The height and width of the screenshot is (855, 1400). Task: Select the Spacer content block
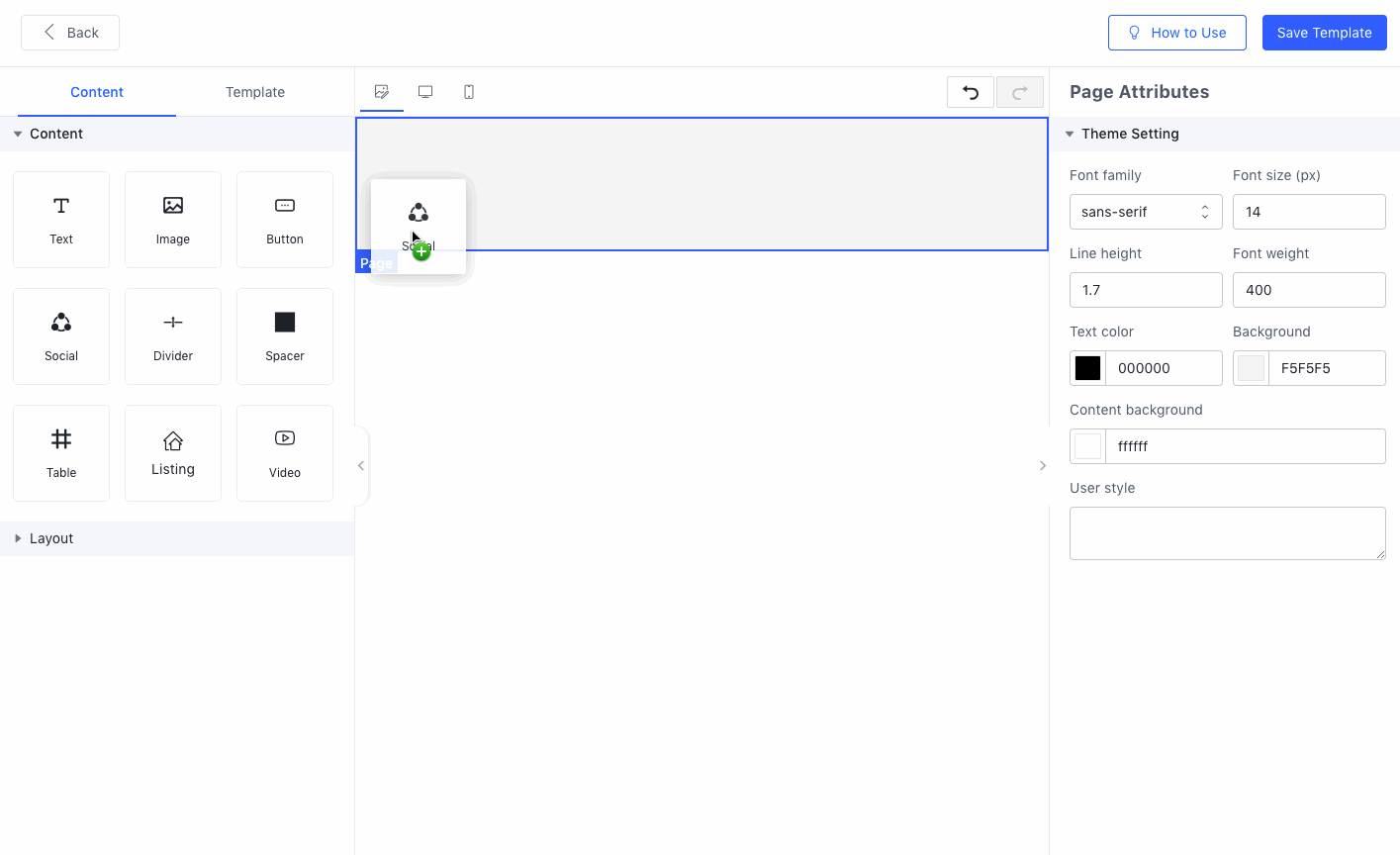coord(285,336)
